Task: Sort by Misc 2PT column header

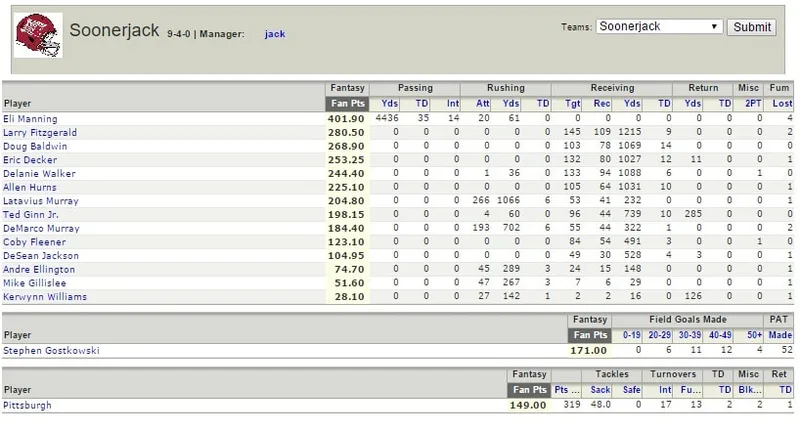Action: click(753, 104)
